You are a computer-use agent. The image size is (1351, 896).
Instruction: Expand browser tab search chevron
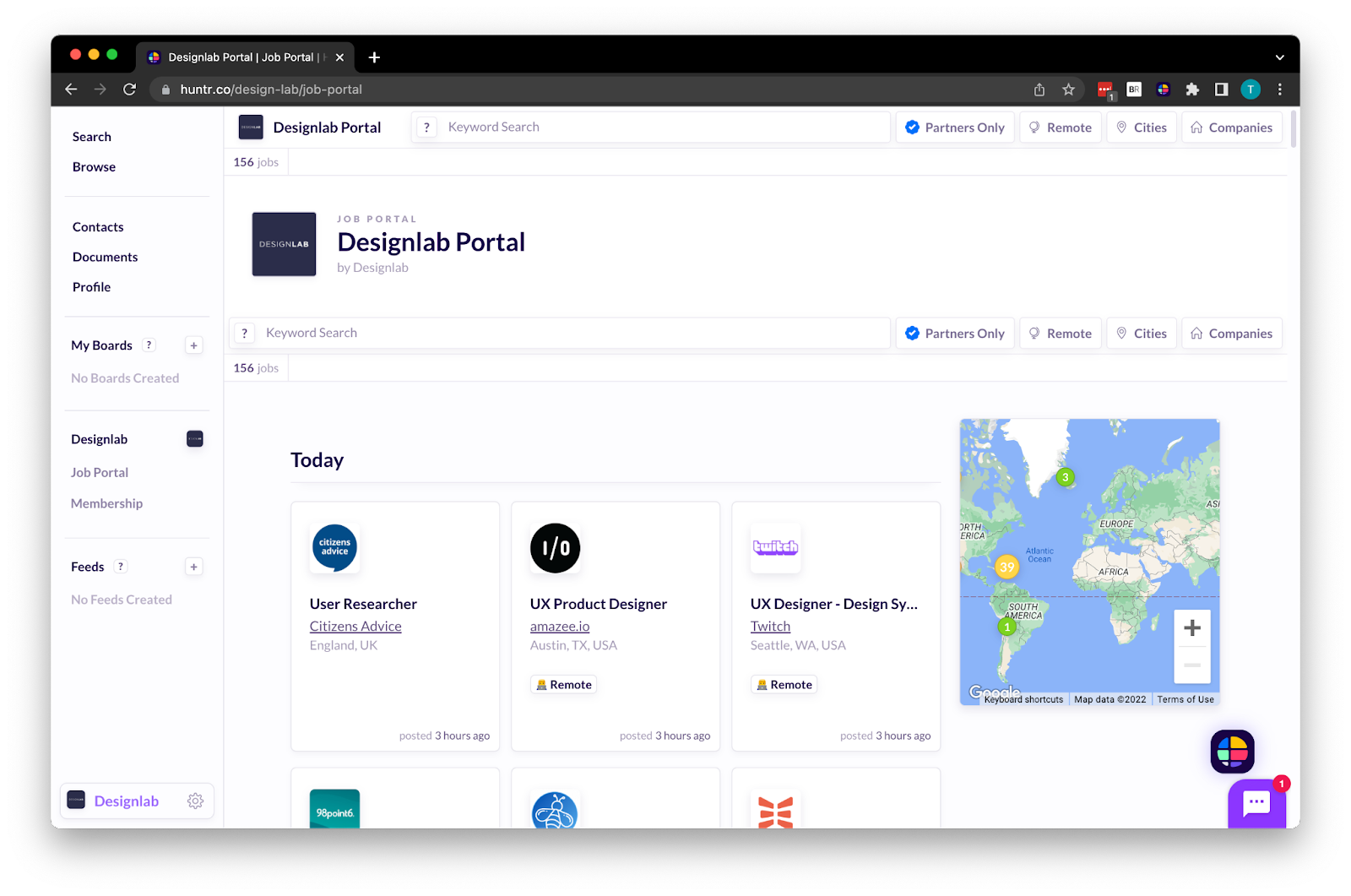pos(1279,57)
